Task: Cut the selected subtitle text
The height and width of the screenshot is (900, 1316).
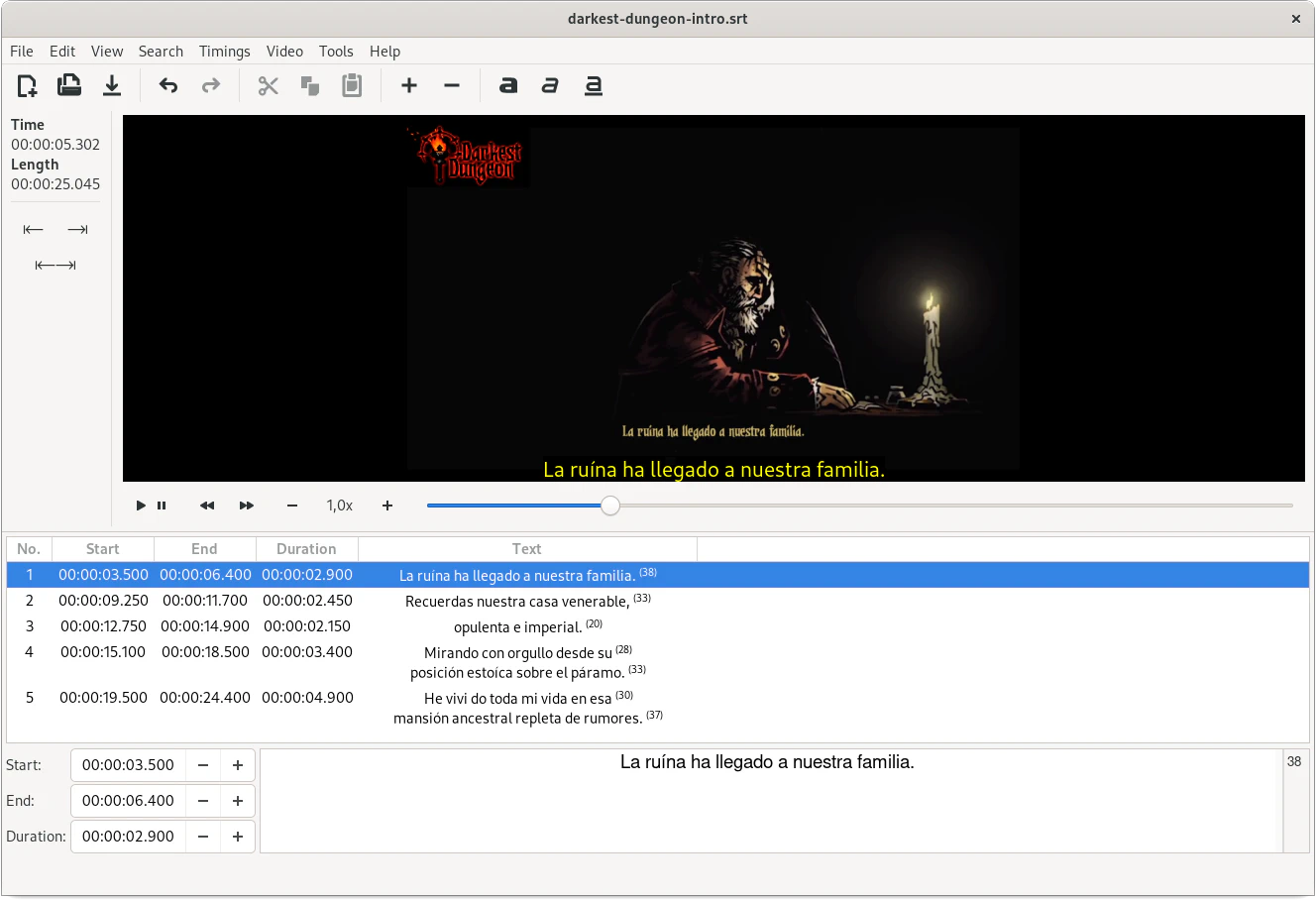Action: [x=268, y=85]
